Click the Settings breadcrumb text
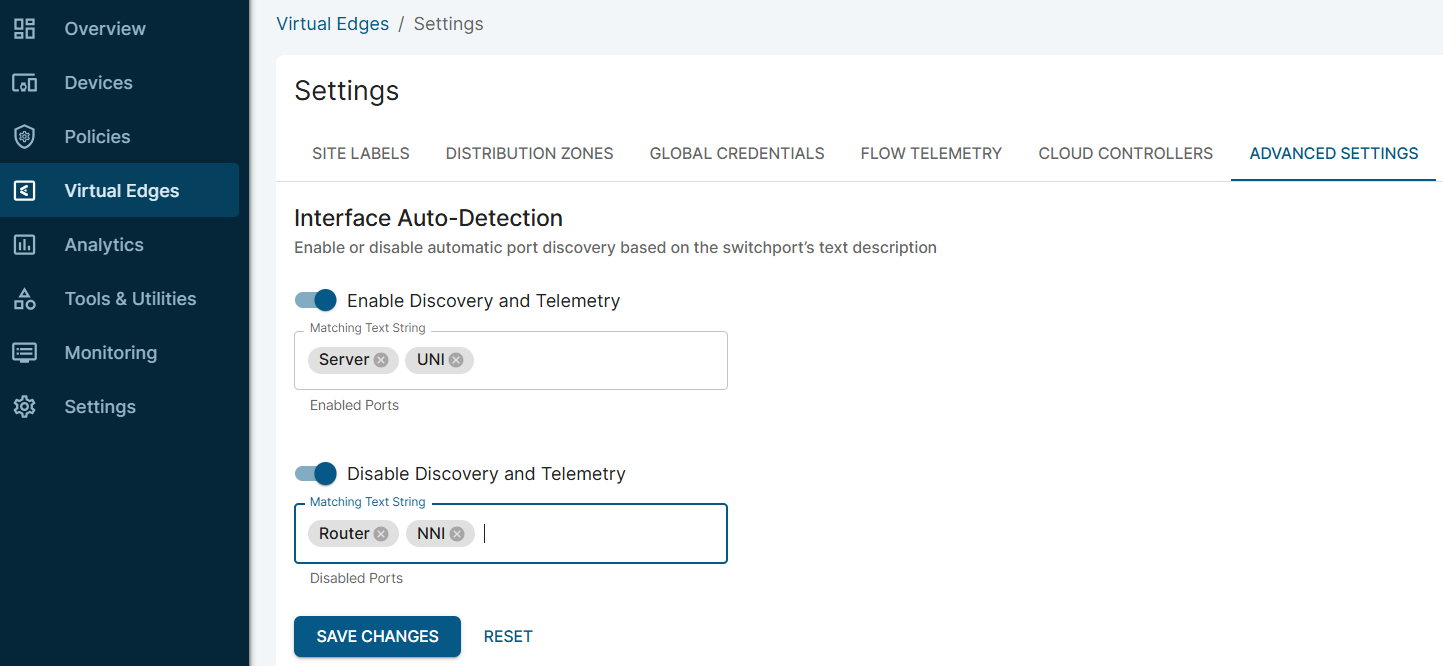The image size is (1443, 666). click(448, 24)
